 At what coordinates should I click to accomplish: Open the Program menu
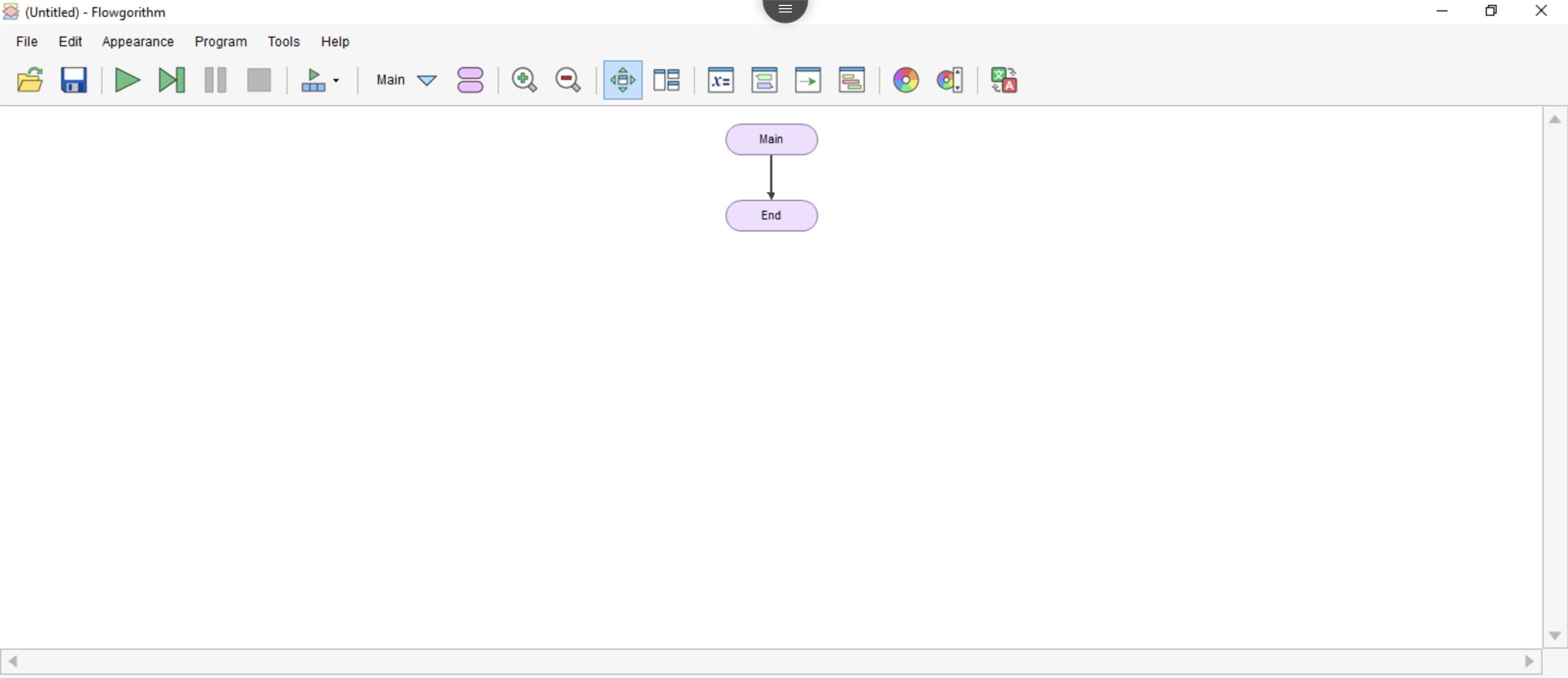221,41
